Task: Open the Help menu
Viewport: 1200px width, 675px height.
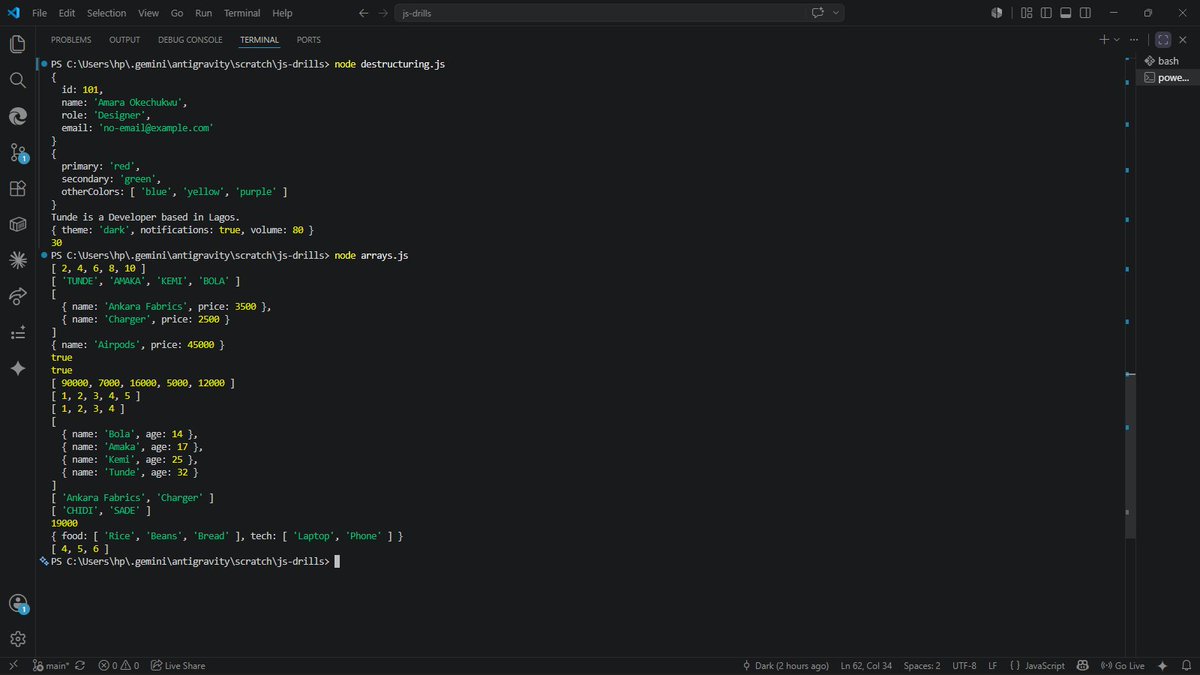Action: (x=282, y=13)
